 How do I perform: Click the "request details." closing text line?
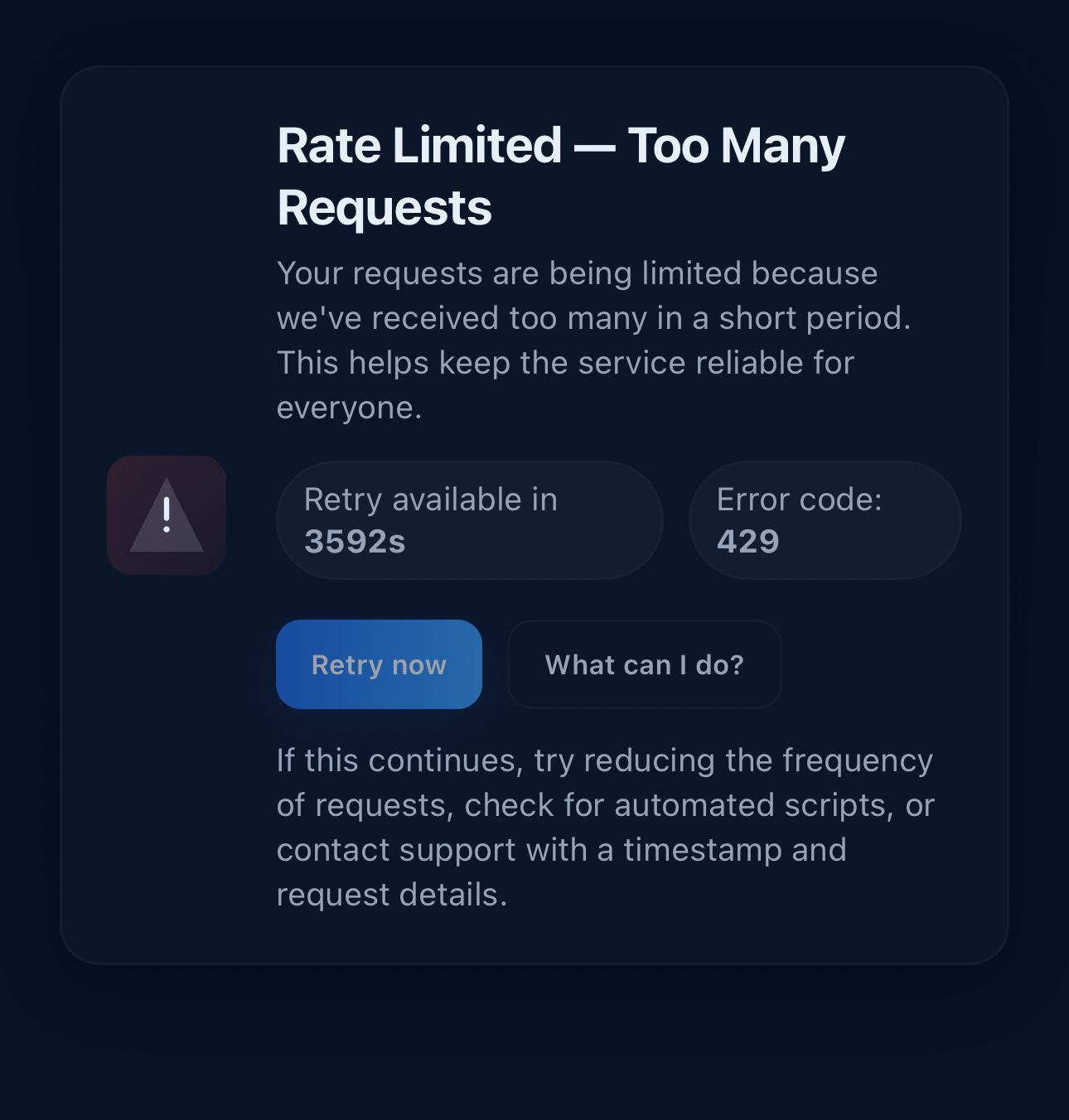point(391,895)
